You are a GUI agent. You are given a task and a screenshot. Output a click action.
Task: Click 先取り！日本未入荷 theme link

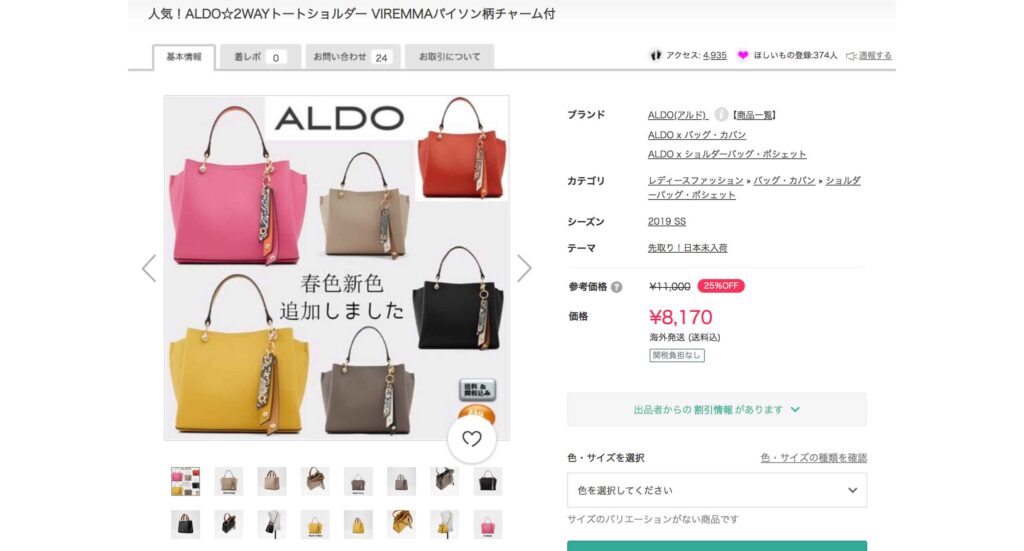[x=687, y=247]
